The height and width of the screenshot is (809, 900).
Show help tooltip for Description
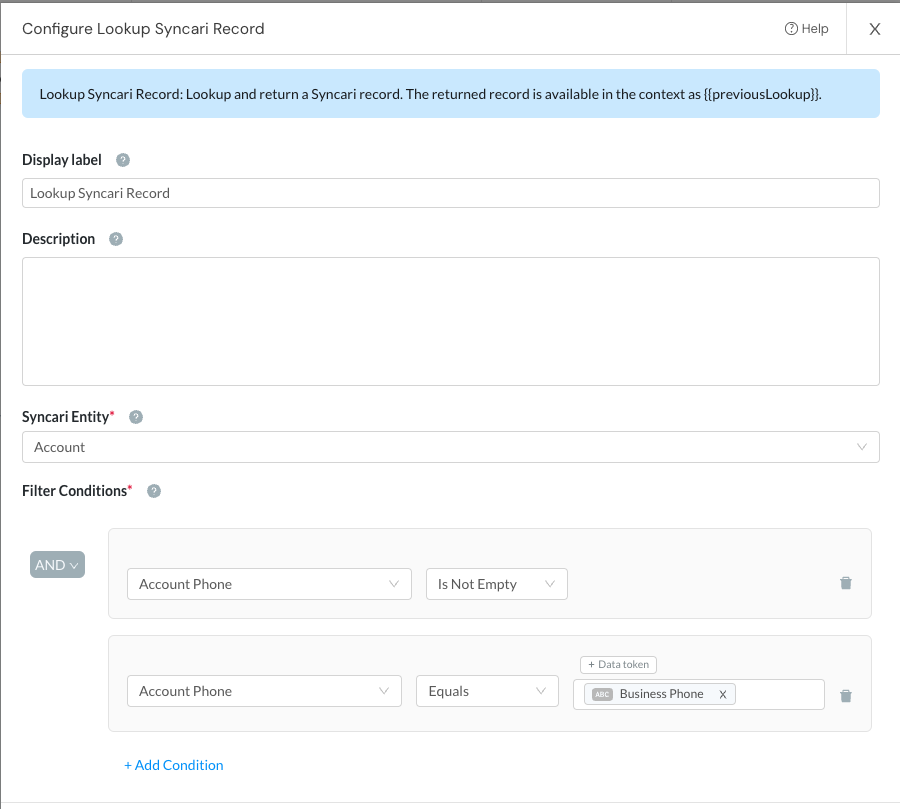(116, 239)
